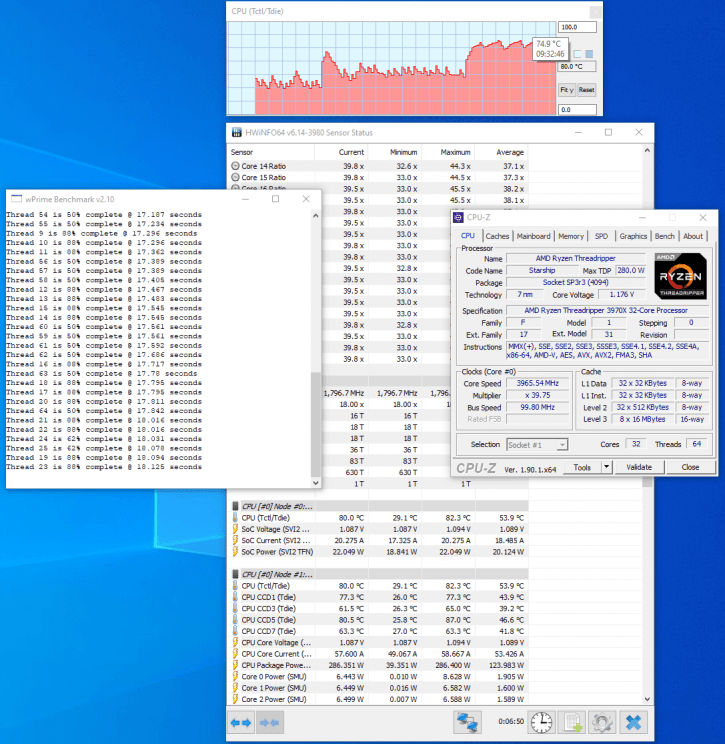
Task: Click the collapse columns arrows icon in HWiNFO
Action: 270,721
